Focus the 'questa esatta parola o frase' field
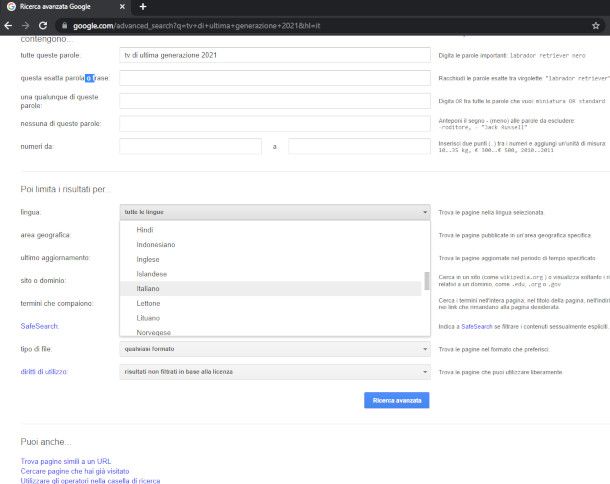610x484 pixels. click(275, 78)
